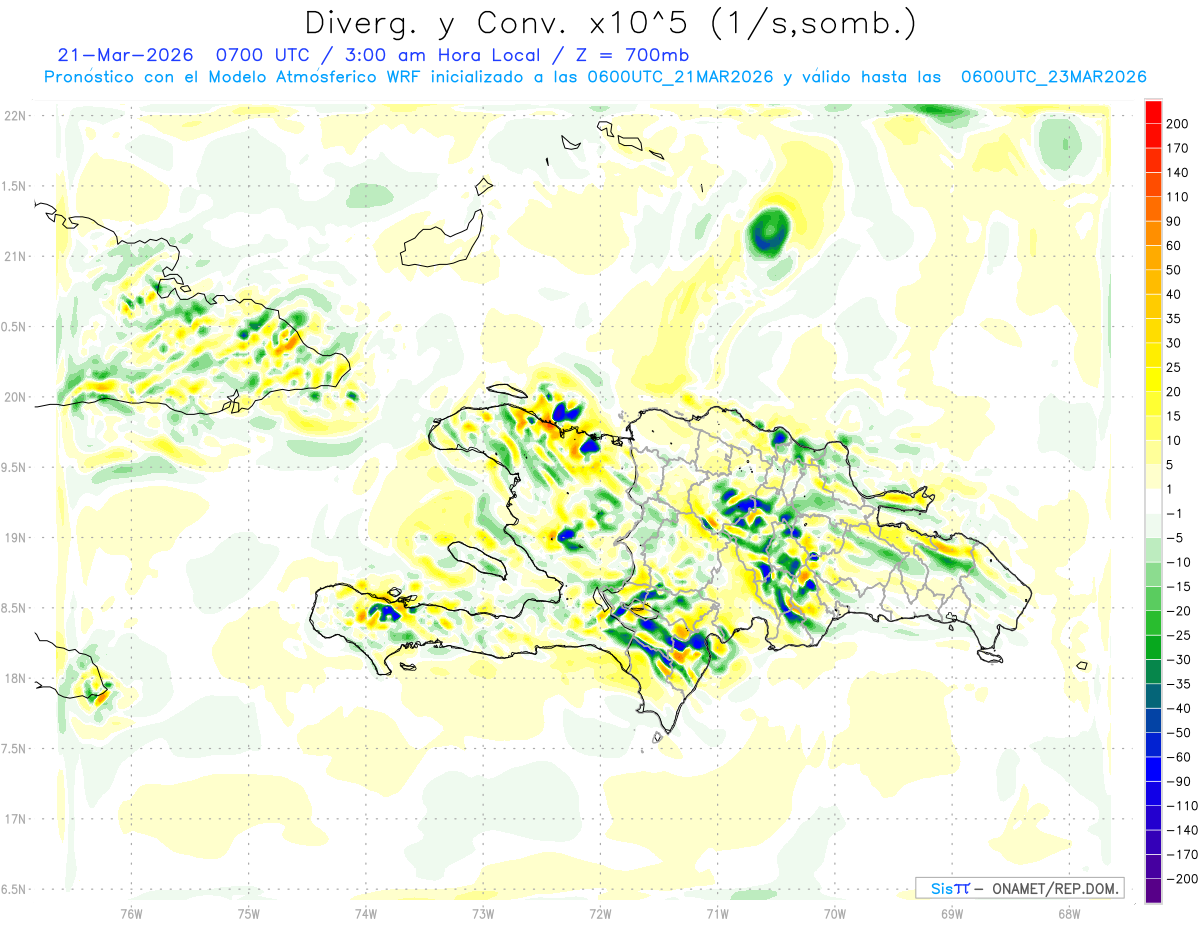1200x927 pixels.
Task: Select the 72W longitude axis label
Action: [x=600, y=913]
